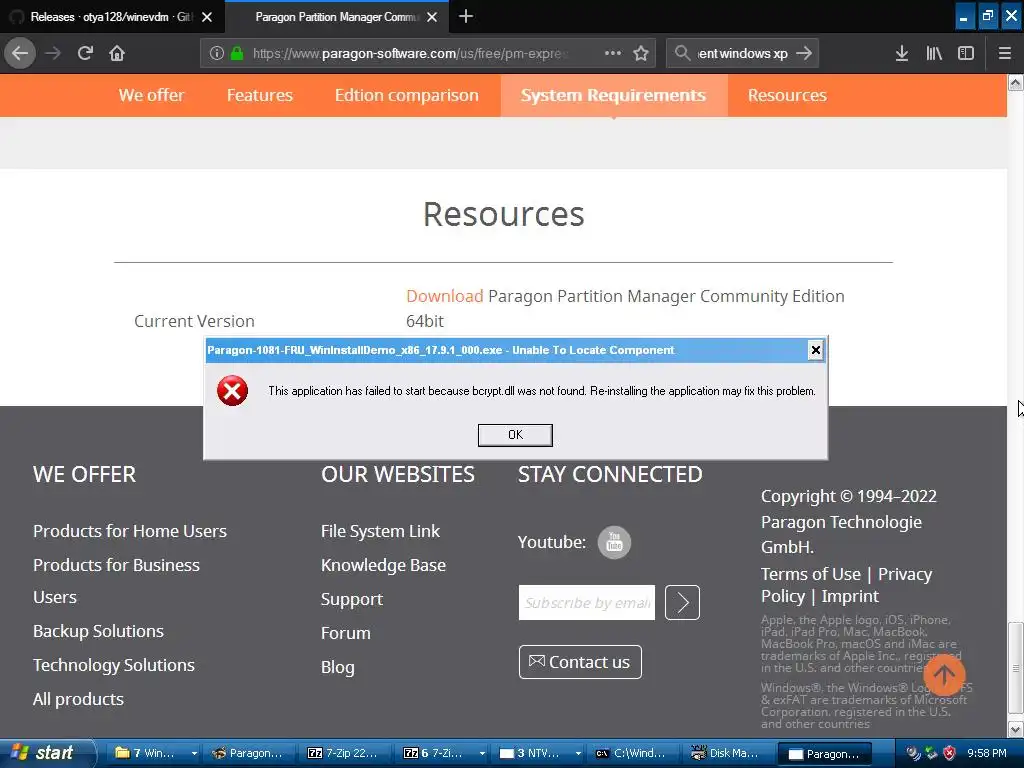Click the 9:58 PM system clock
Image resolution: width=1024 pixels, height=768 pixels.
(x=986, y=753)
